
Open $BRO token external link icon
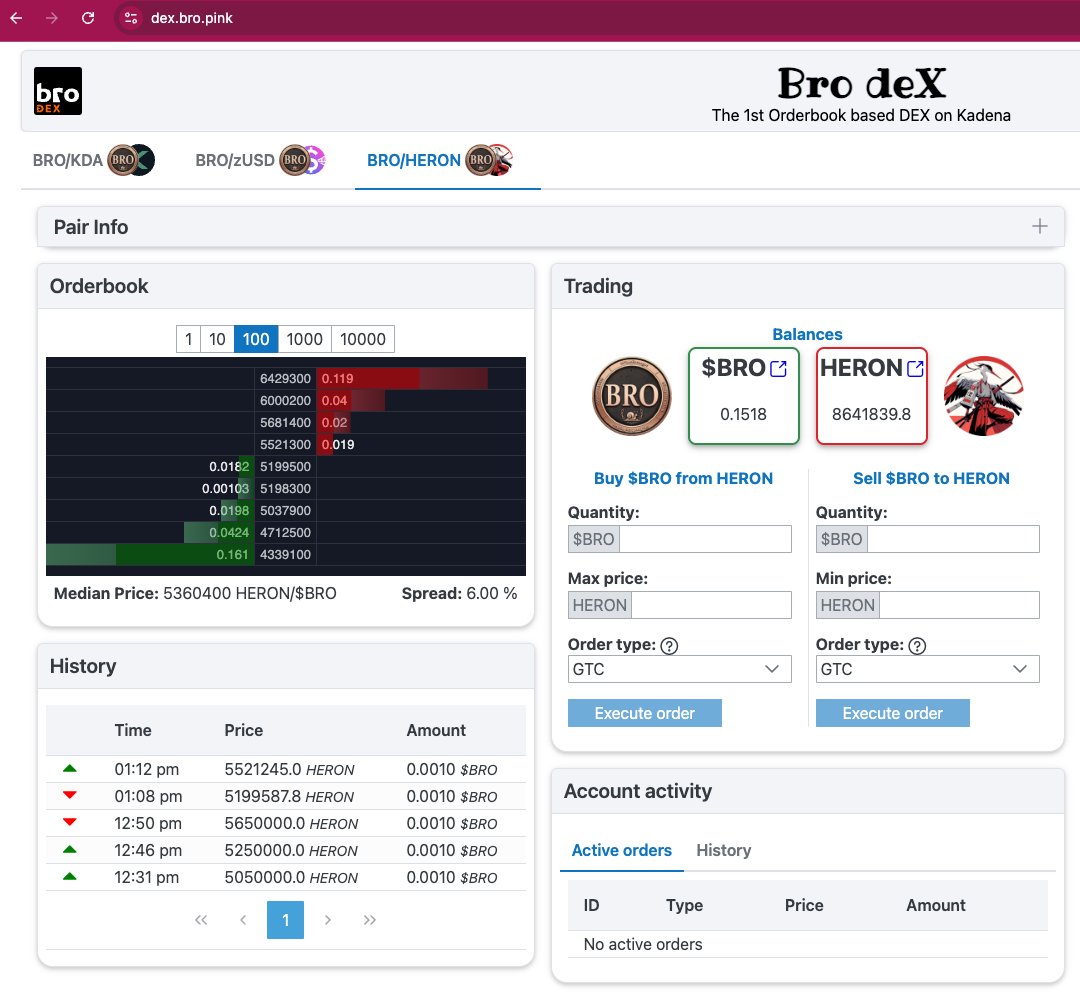pyautogui.click(x=778, y=369)
